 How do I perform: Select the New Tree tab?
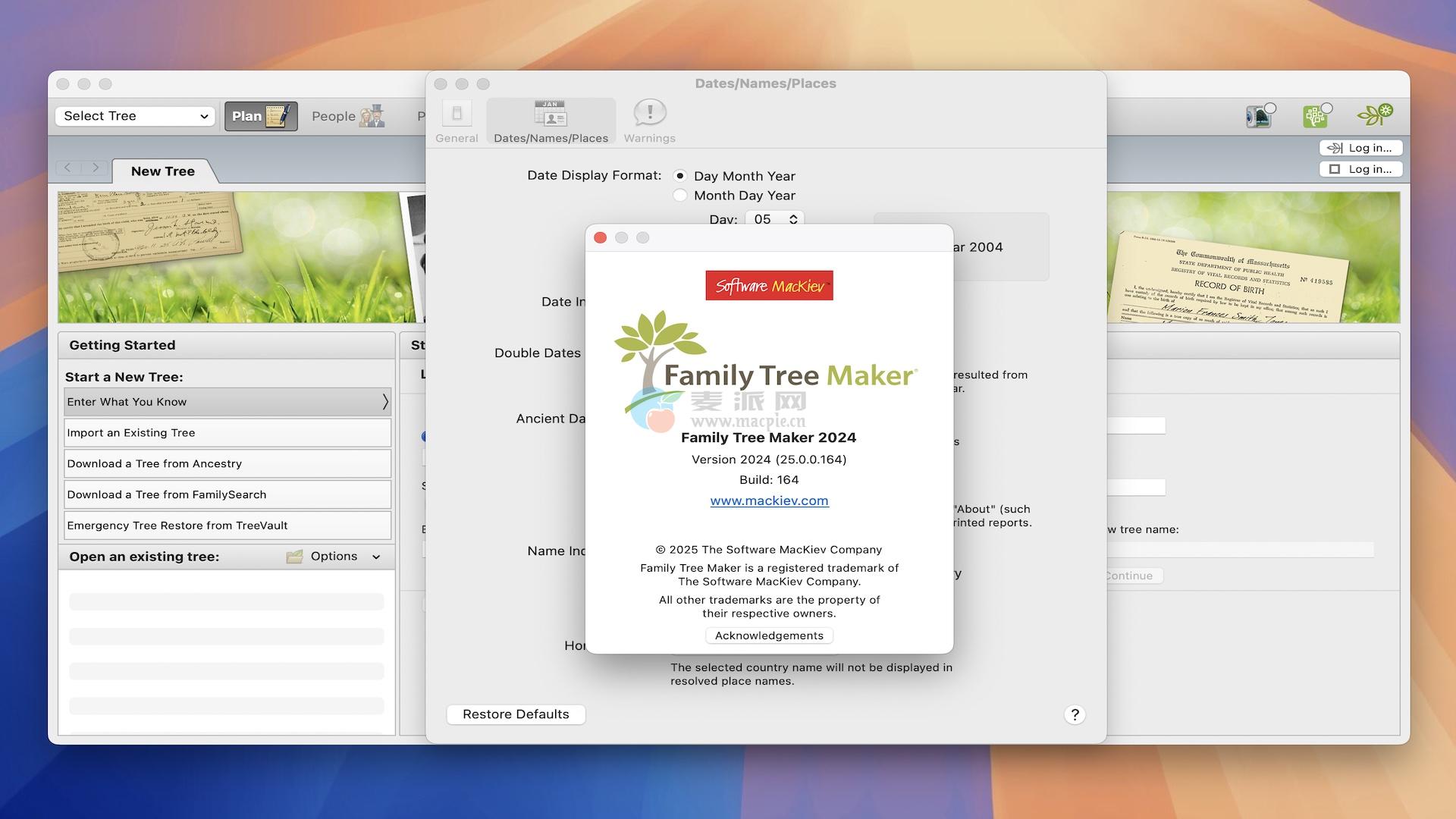[x=163, y=171]
